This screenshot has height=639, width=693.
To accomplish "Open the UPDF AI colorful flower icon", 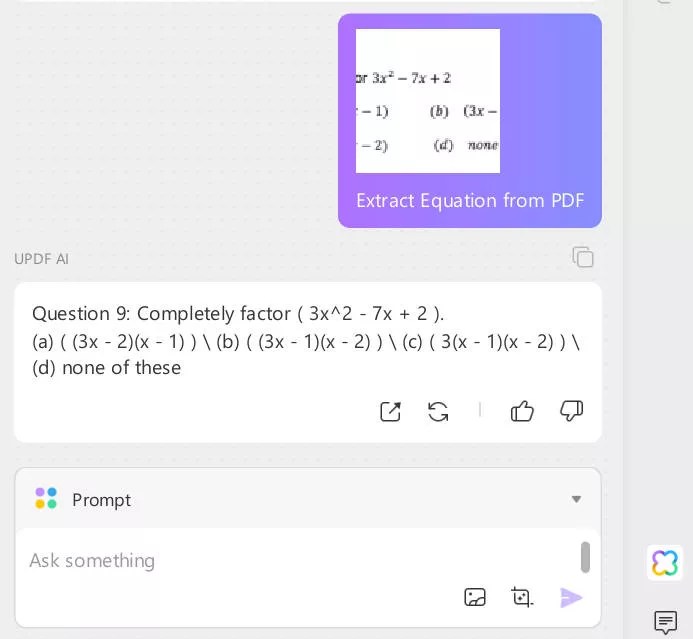I will coord(665,563).
